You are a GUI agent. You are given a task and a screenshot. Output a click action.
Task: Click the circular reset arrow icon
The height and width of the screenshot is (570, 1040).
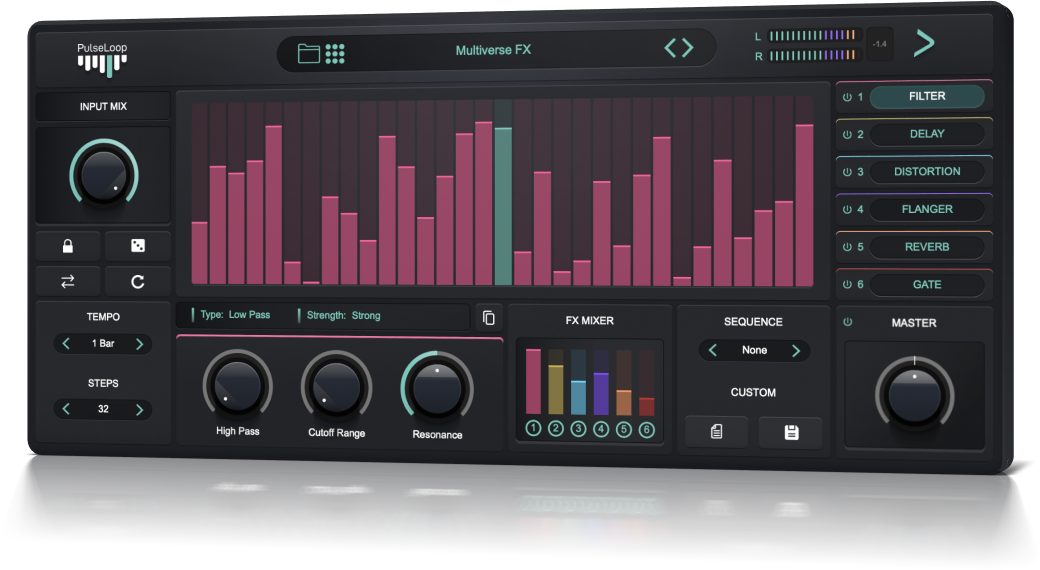pos(138,281)
